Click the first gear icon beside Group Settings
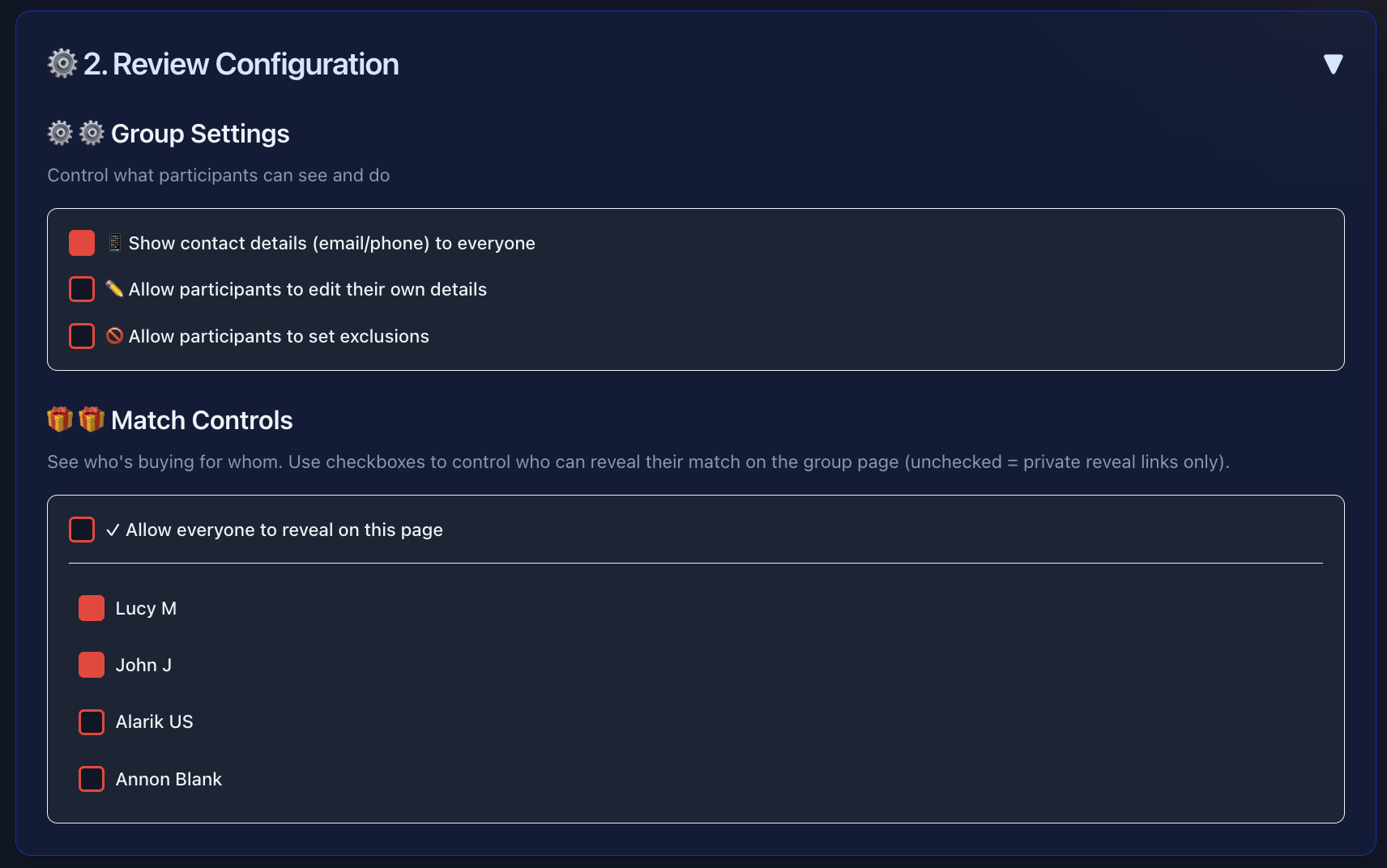This screenshot has width=1387, height=868. coord(60,132)
